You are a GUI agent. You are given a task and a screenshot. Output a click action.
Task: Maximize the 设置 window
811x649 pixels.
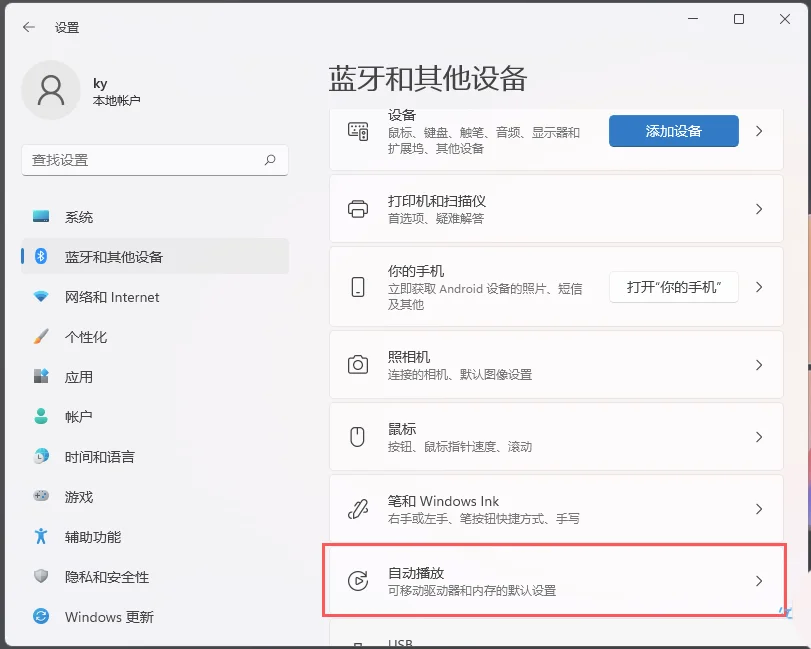click(x=739, y=19)
